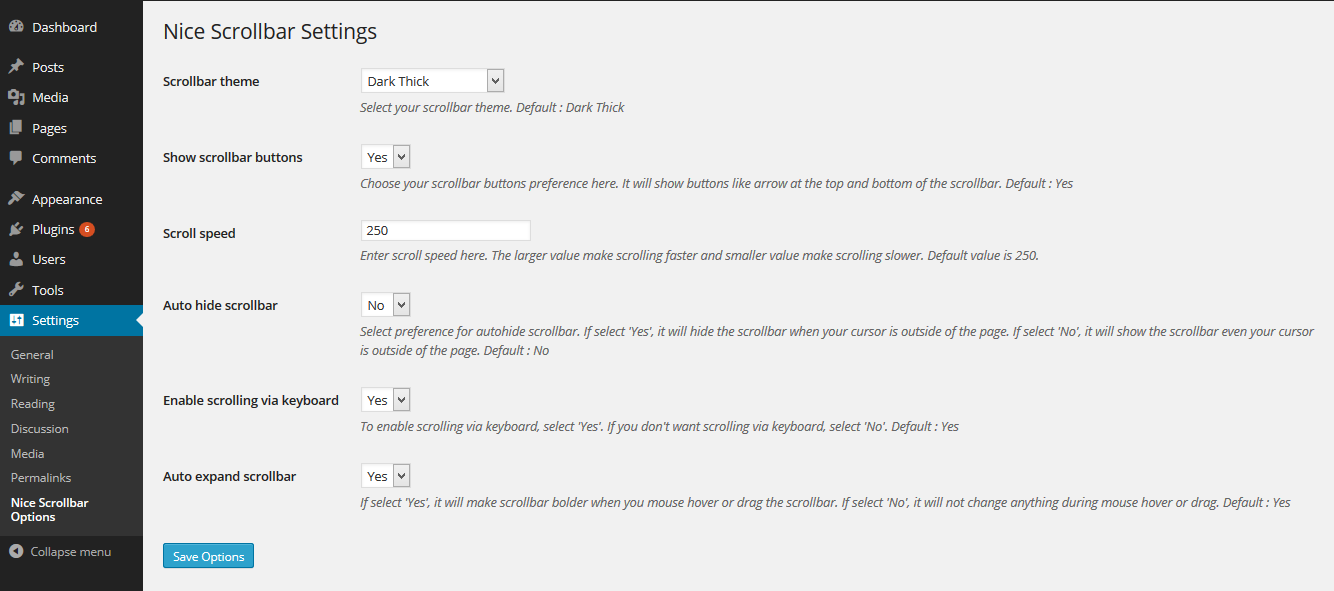Open the Enable scrolling via keyboard dropdown

coord(386,400)
